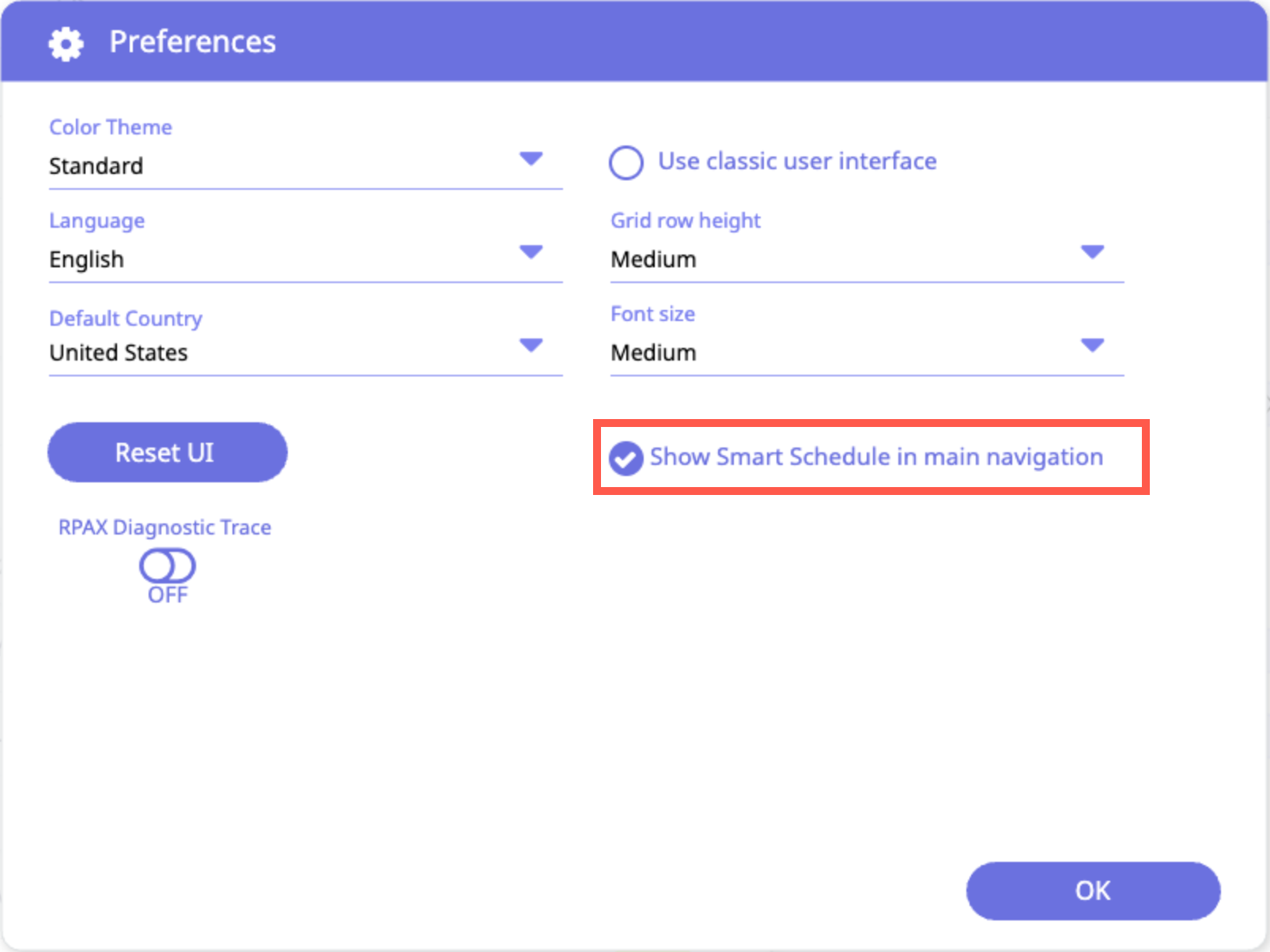Toggle the RPAX Diagnostic Trace switch
The height and width of the screenshot is (952, 1270).
pos(167,566)
